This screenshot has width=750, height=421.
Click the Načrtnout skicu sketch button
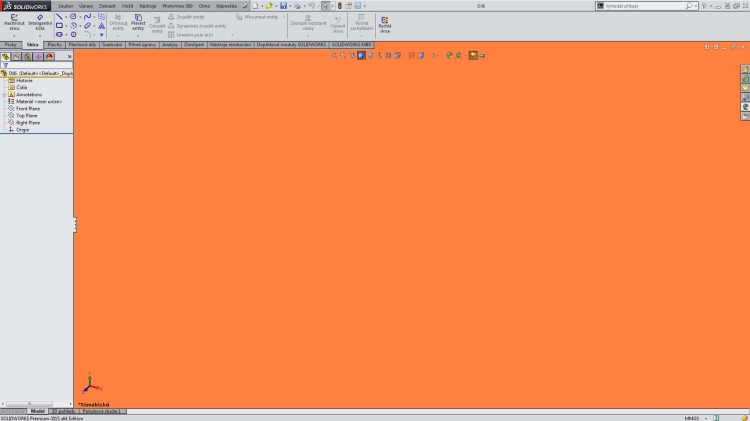14,22
